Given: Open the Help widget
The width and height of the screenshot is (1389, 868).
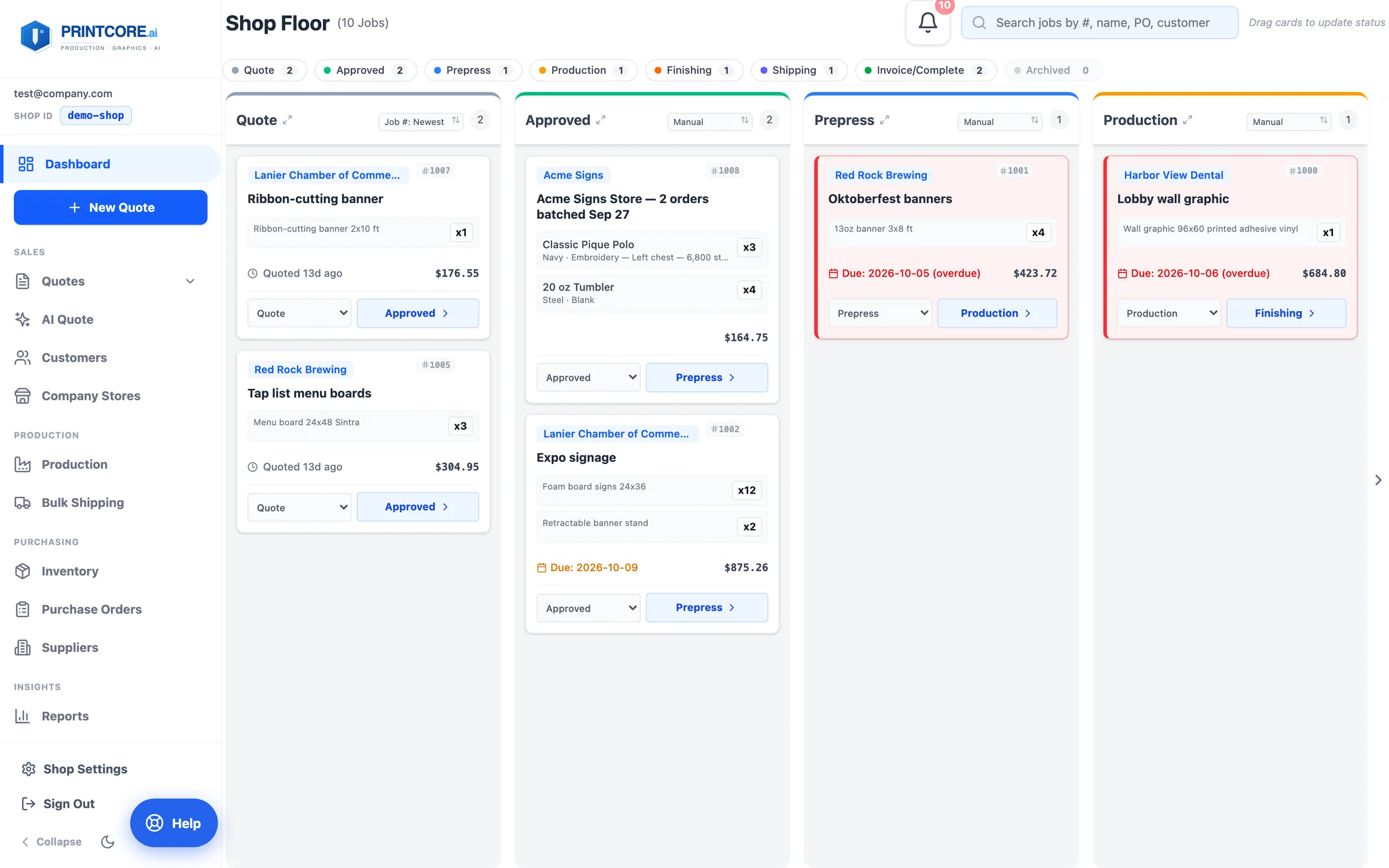Looking at the screenshot, I should [174, 823].
